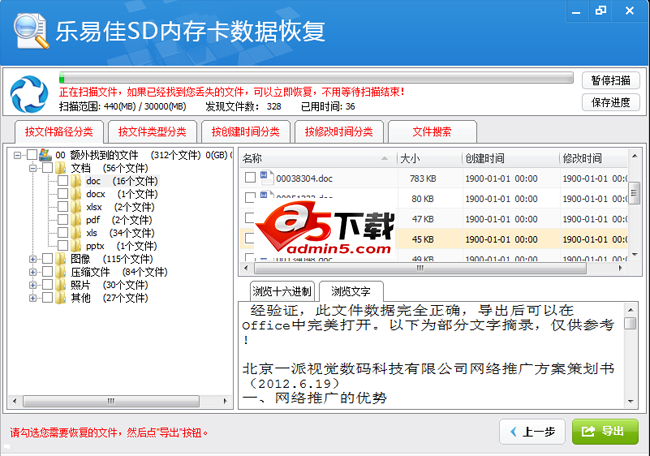Click the file list horizontal scrollbar thumb
The image size is (650, 456).
click(420, 268)
